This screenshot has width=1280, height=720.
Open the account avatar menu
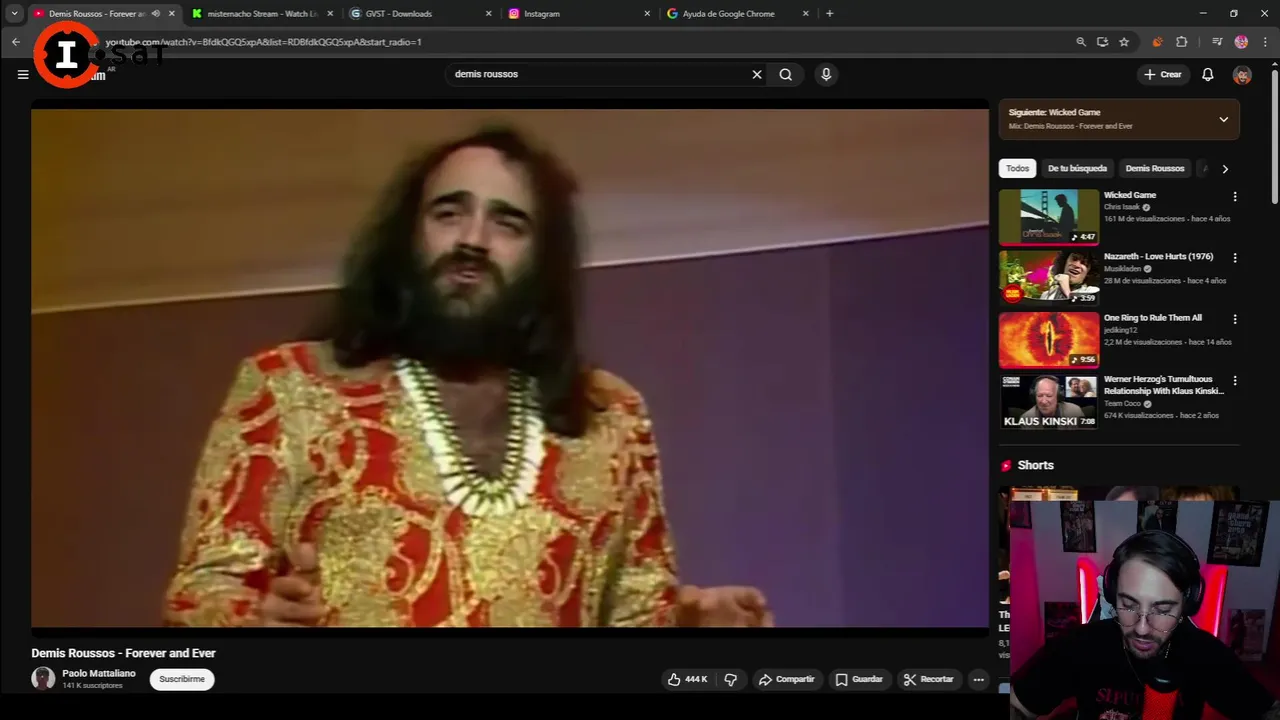pyautogui.click(x=1242, y=75)
